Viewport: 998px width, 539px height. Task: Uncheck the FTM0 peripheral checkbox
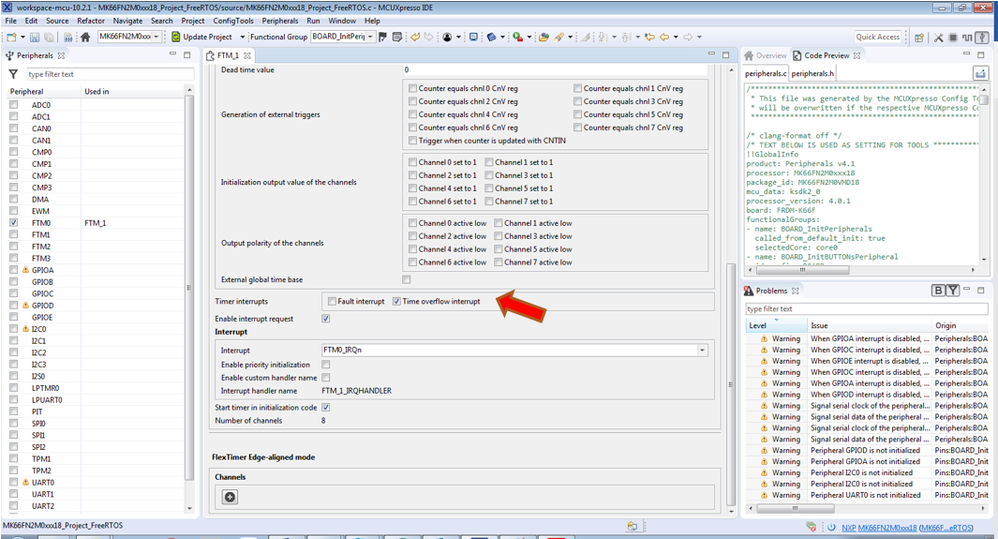pyautogui.click(x=13, y=223)
